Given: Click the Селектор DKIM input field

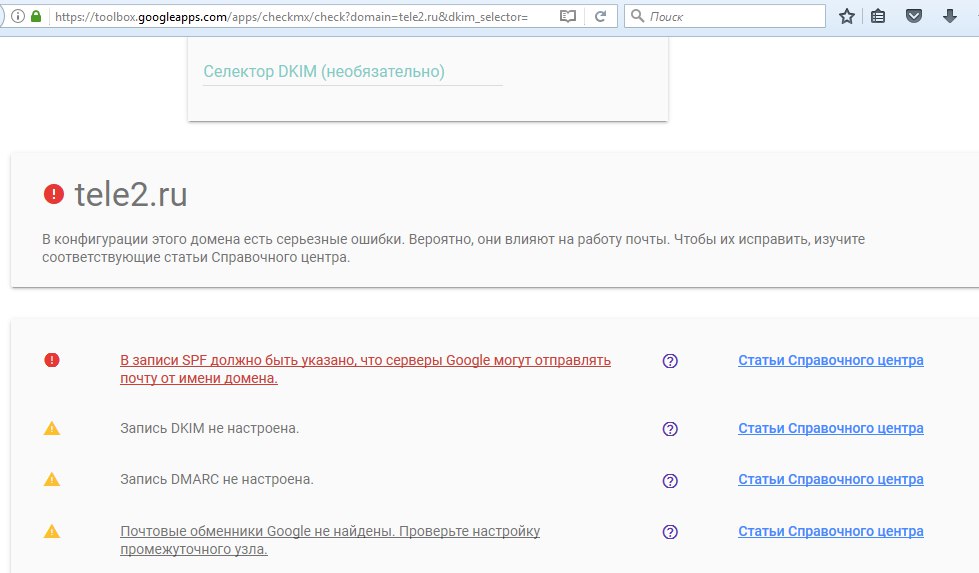Looking at the screenshot, I should [x=353, y=72].
